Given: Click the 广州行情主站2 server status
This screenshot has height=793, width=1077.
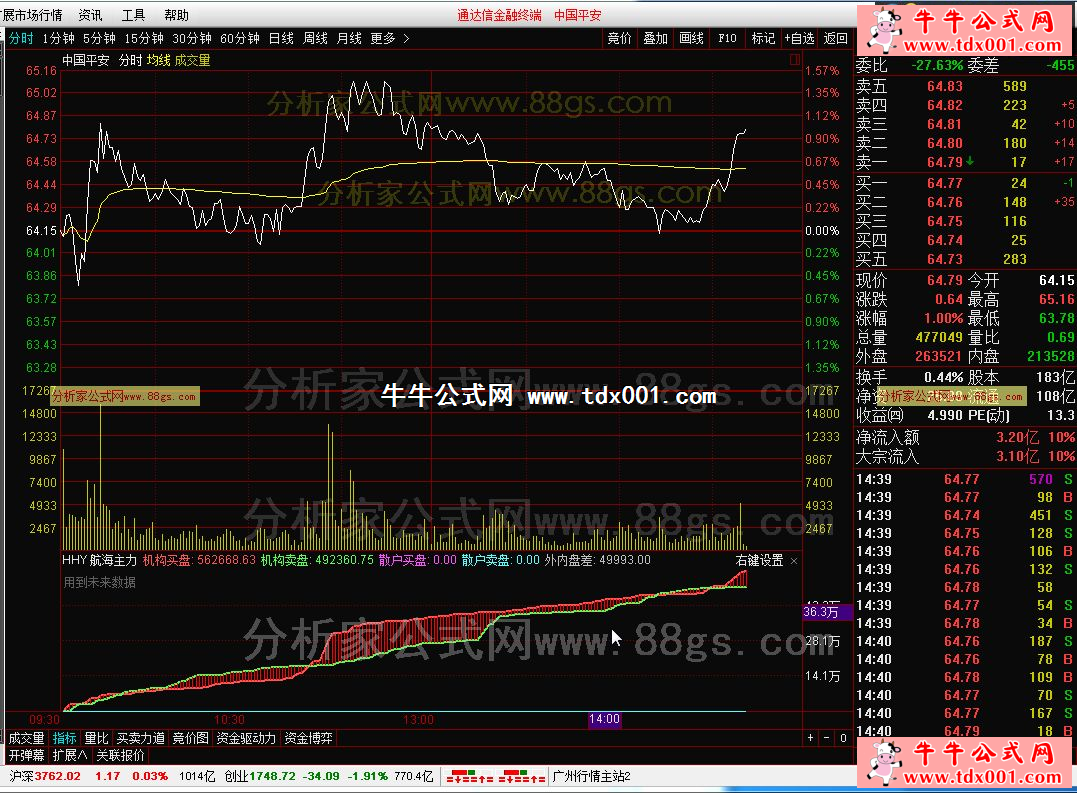Looking at the screenshot, I should 591,777.
